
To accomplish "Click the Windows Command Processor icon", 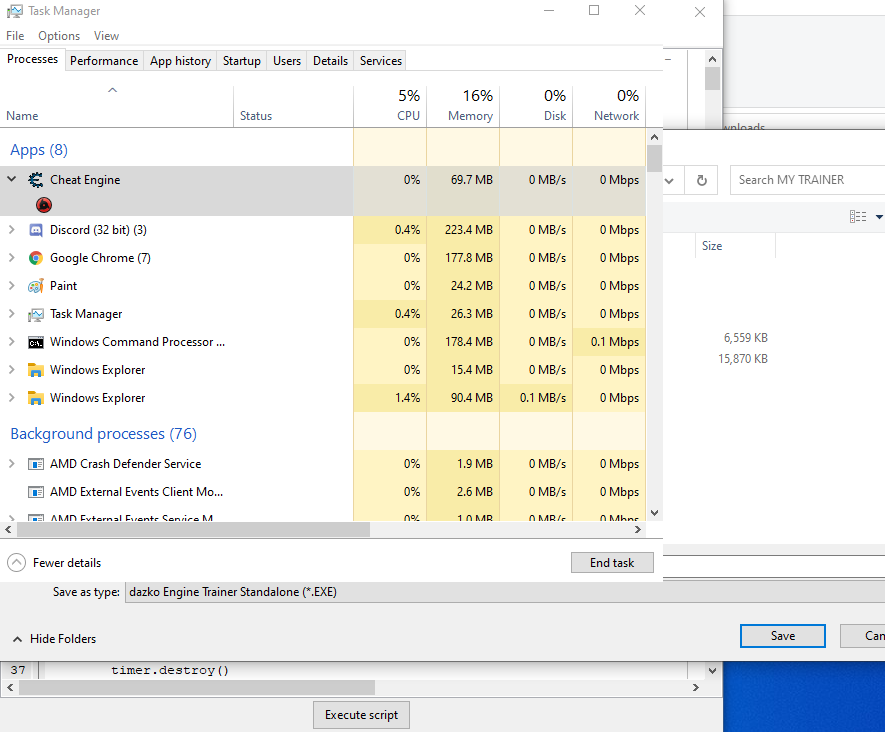I will click(x=36, y=342).
